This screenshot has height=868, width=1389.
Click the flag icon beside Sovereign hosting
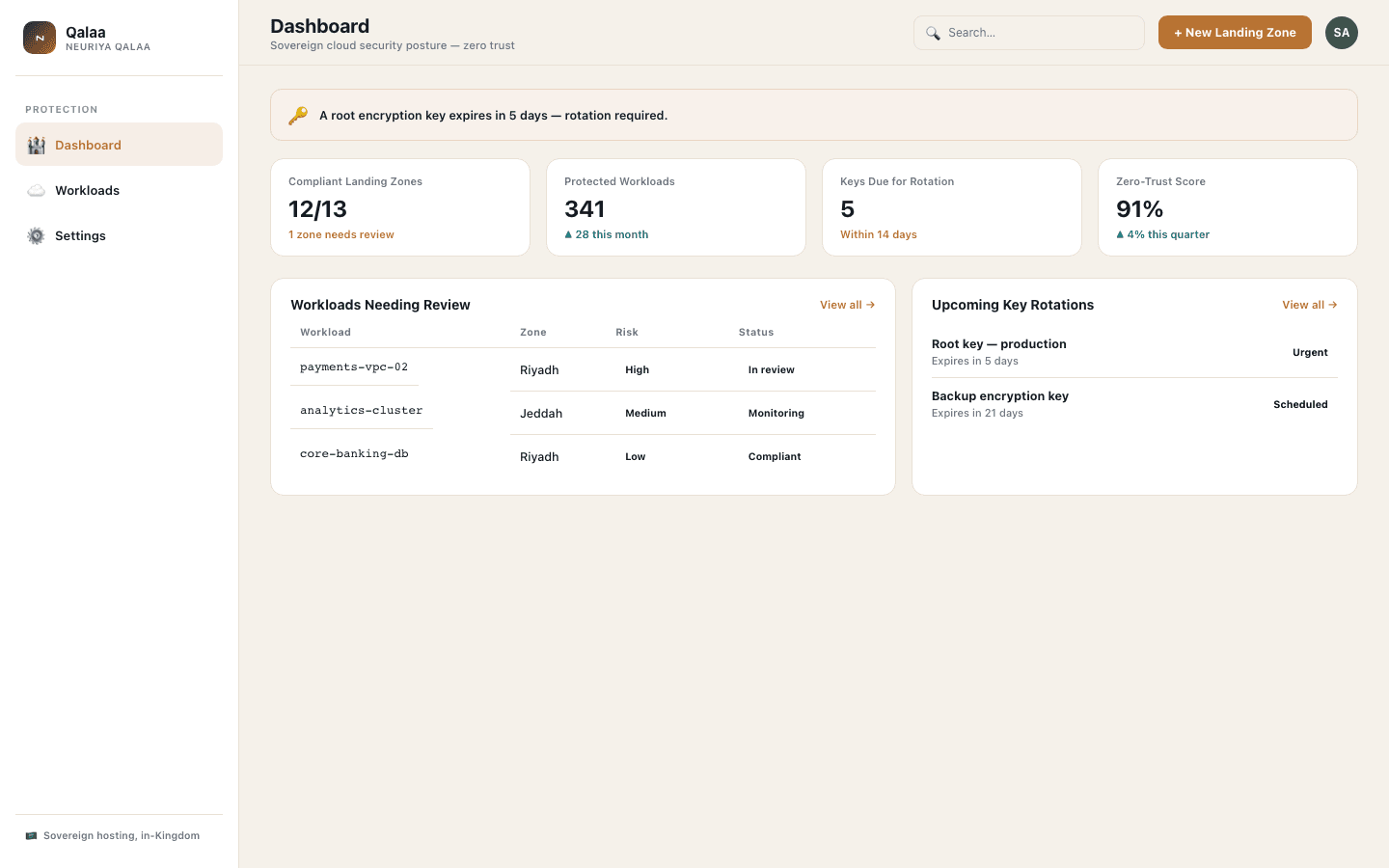[31, 836]
